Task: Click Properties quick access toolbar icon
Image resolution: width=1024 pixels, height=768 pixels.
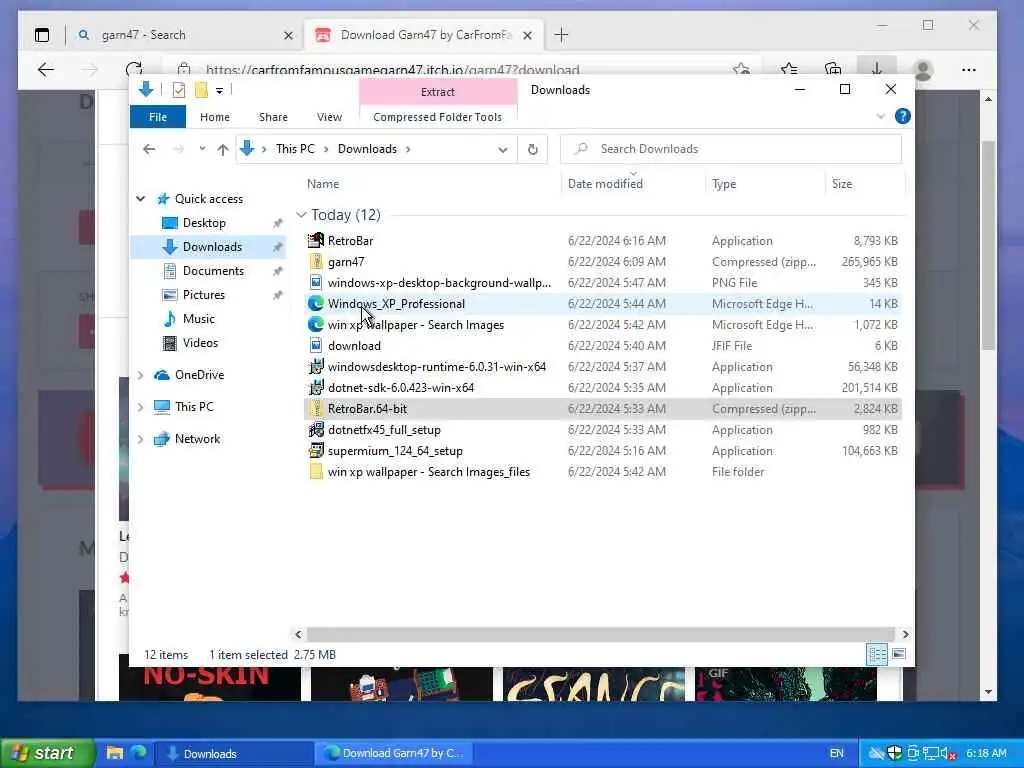Action: click(x=178, y=90)
